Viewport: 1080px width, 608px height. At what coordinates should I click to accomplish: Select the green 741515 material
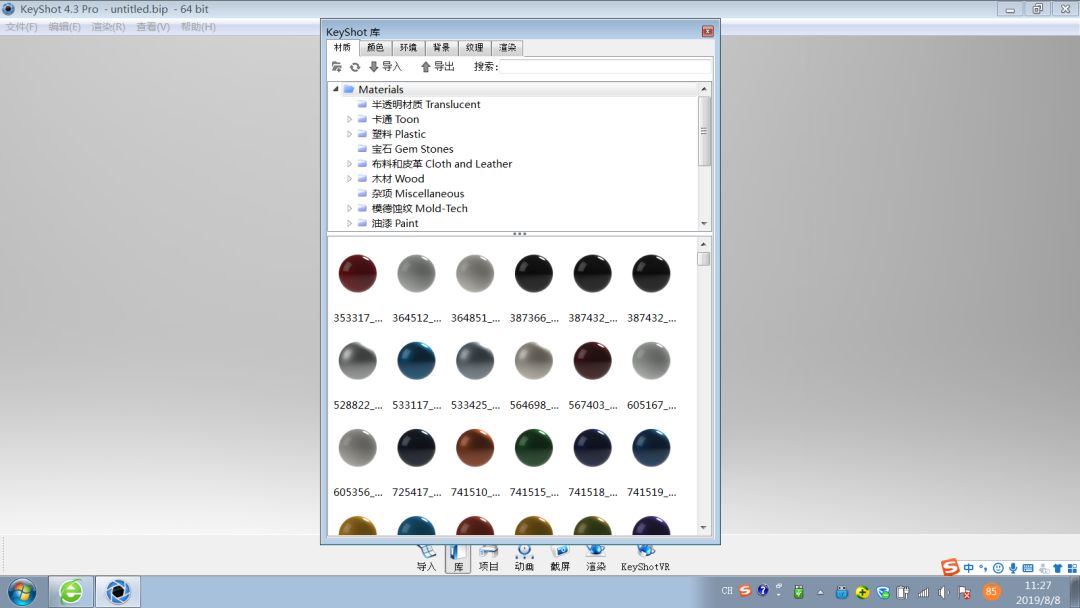[x=534, y=448]
